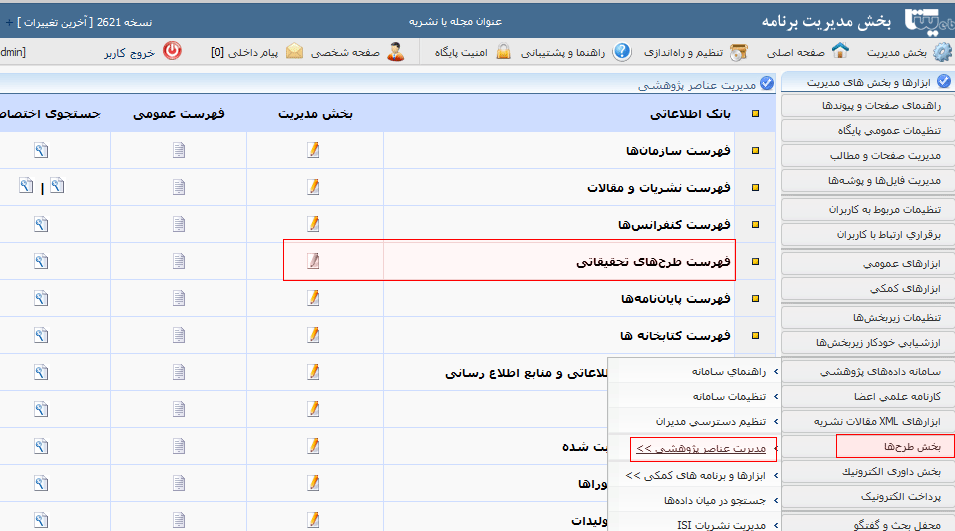Click the red خروج کاربر logout icon
The width and height of the screenshot is (955, 531).
(172, 51)
